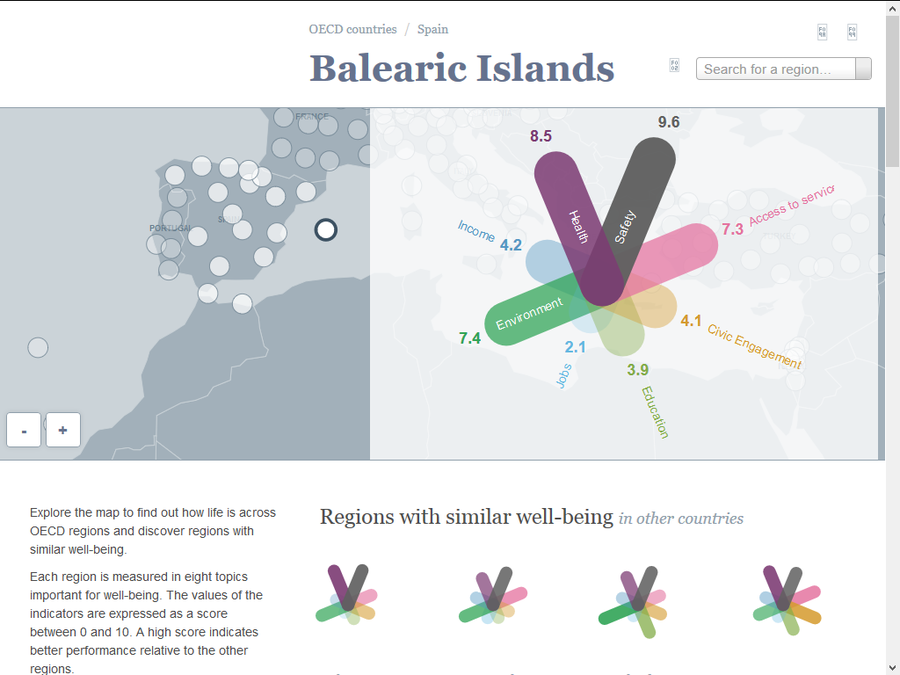This screenshot has width=900, height=675.
Task: Select the orange Civic Engagement bar
Action: point(656,306)
